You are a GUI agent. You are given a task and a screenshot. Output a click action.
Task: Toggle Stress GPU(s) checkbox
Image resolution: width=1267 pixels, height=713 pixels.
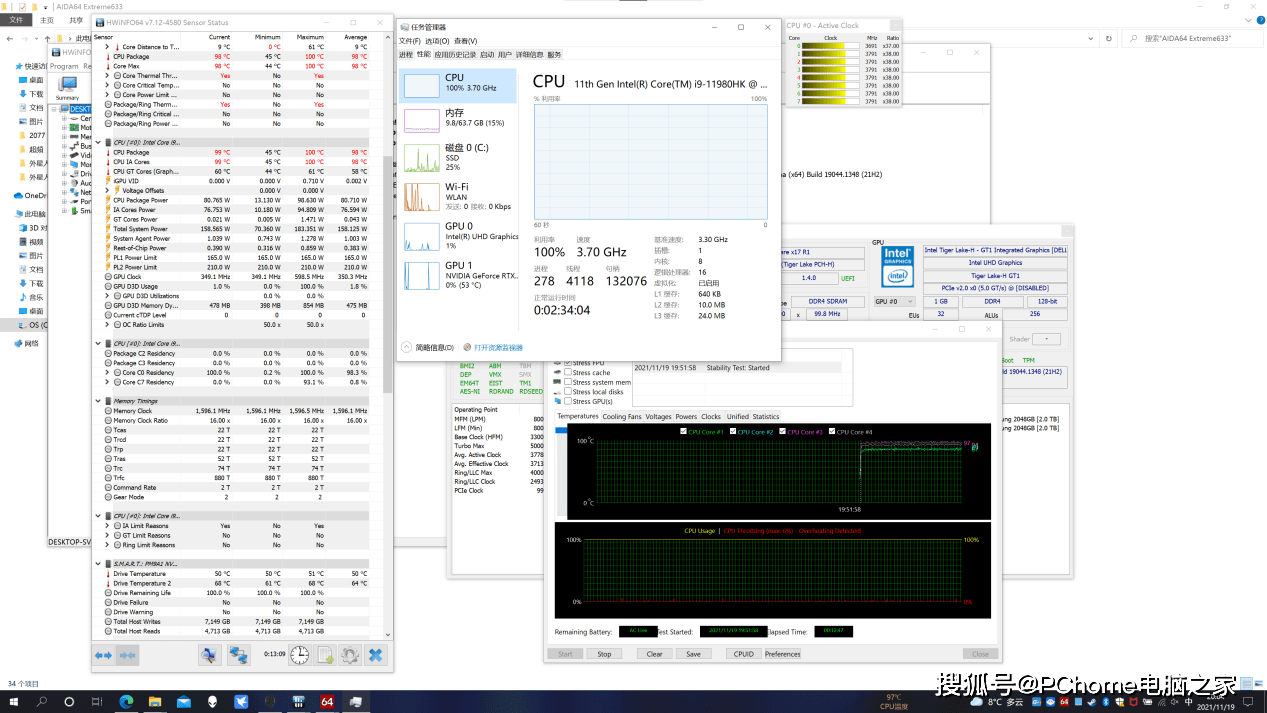coord(568,401)
